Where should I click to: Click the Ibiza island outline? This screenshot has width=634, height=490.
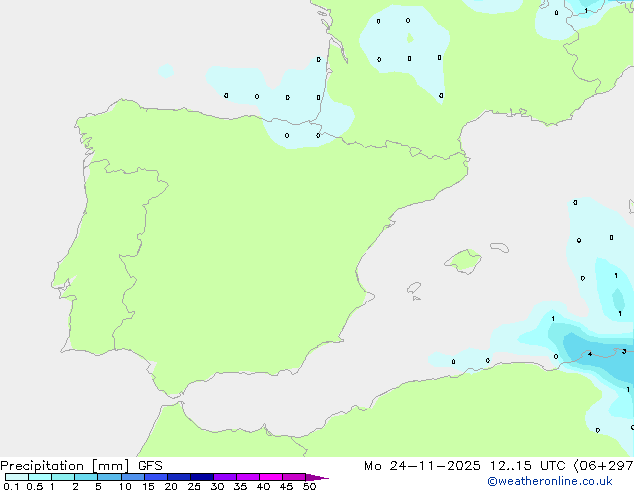coord(414,288)
